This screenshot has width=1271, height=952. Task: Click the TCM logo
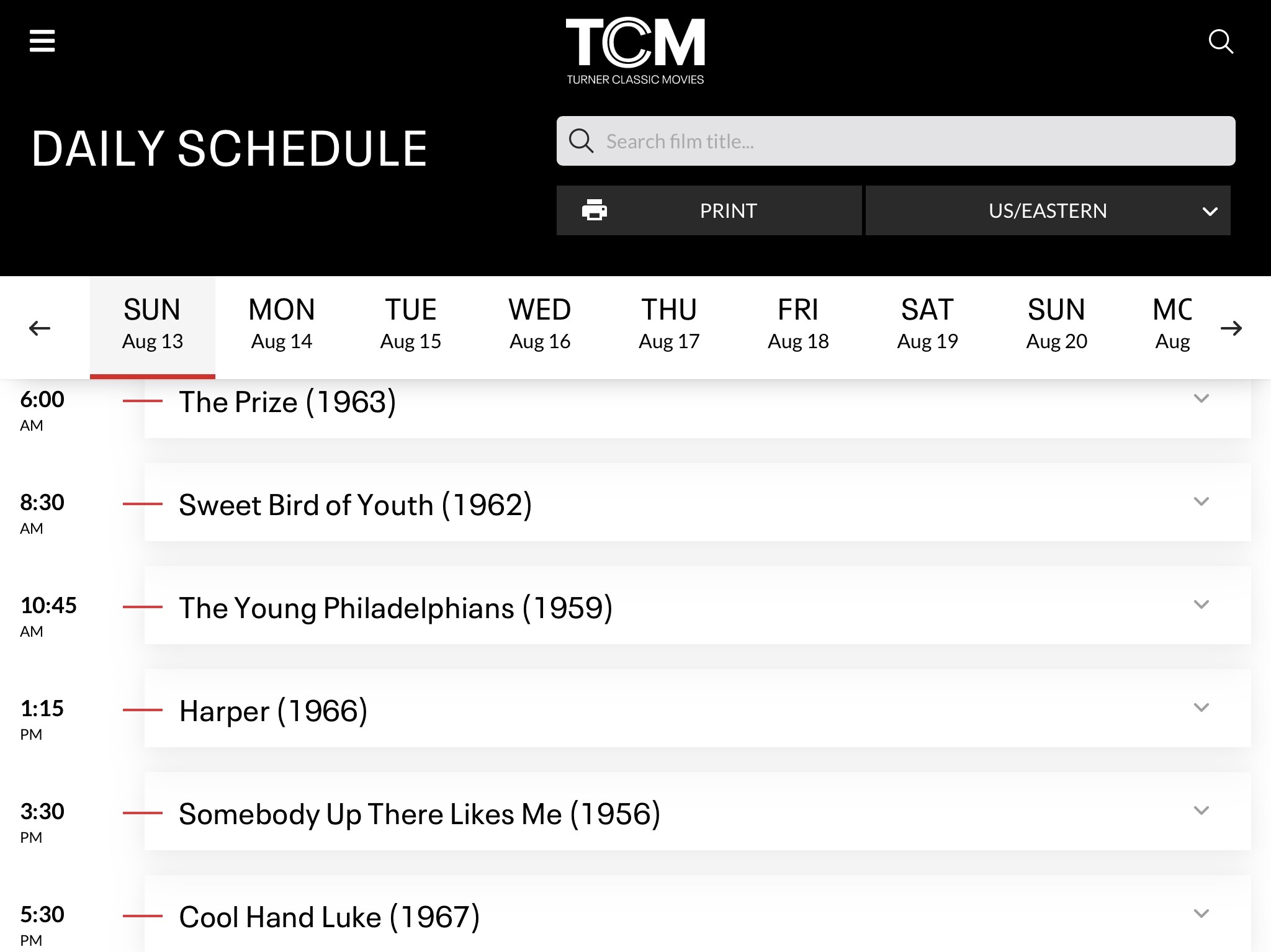click(635, 51)
